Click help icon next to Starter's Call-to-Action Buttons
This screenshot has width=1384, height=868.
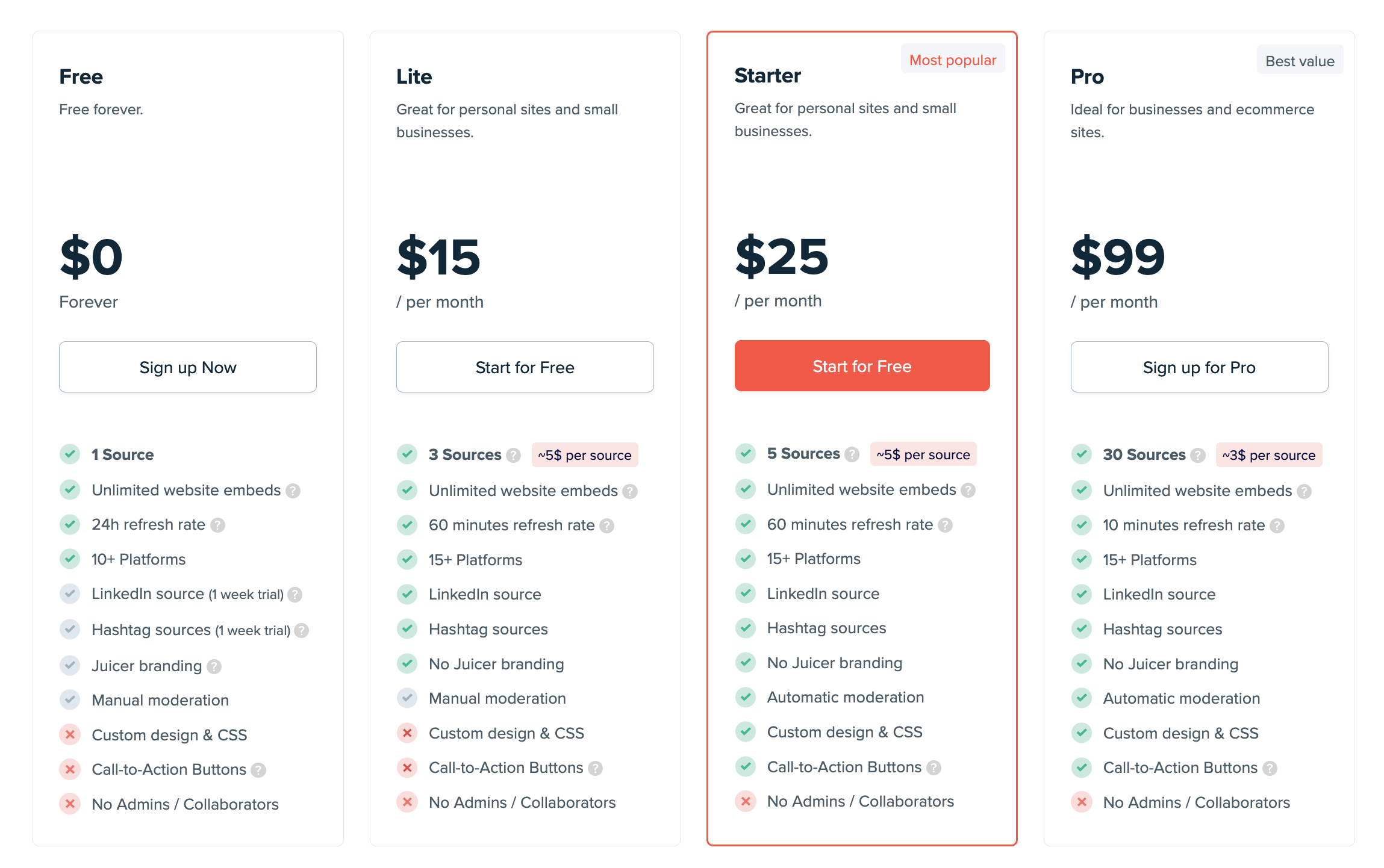pos(934,767)
